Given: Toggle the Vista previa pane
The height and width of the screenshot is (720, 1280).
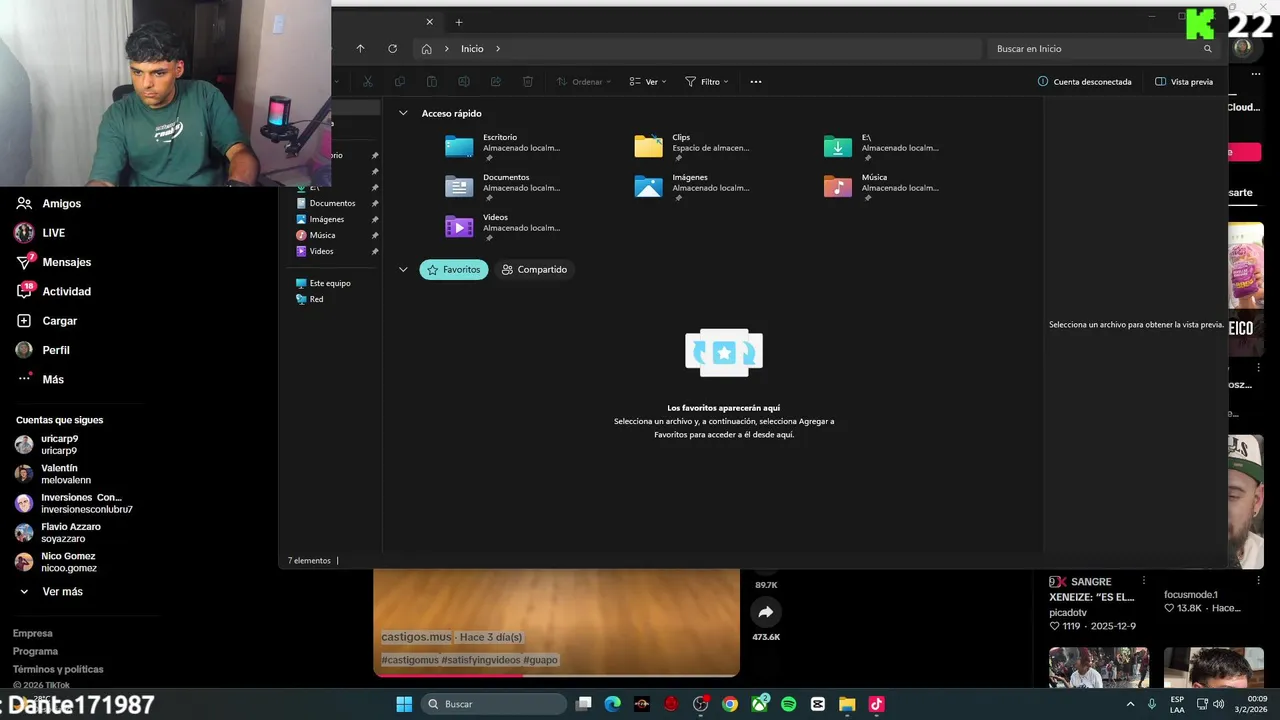Looking at the screenshot, I should (x=1184, y=81).
